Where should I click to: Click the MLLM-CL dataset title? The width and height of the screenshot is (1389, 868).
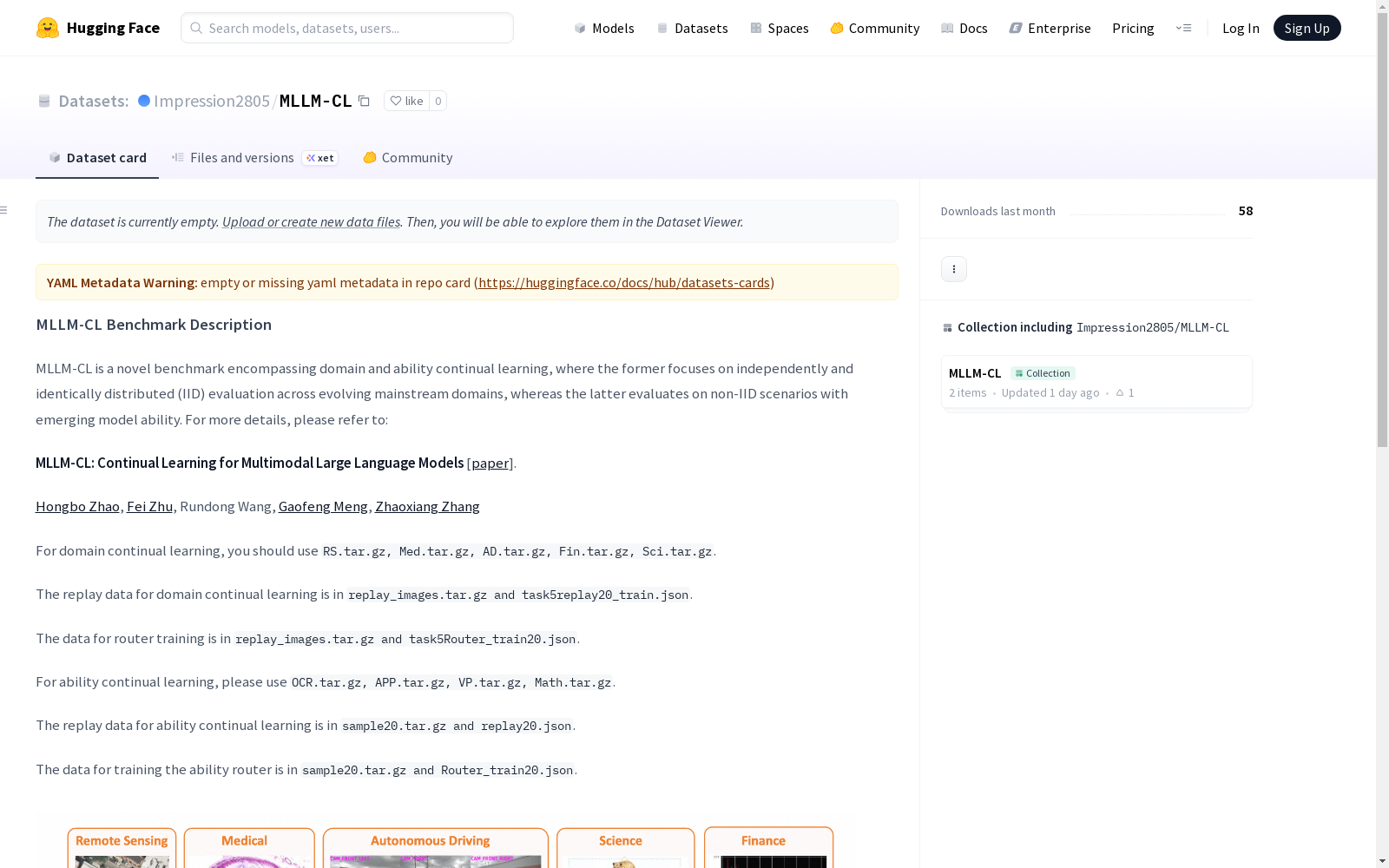(315, 101)
